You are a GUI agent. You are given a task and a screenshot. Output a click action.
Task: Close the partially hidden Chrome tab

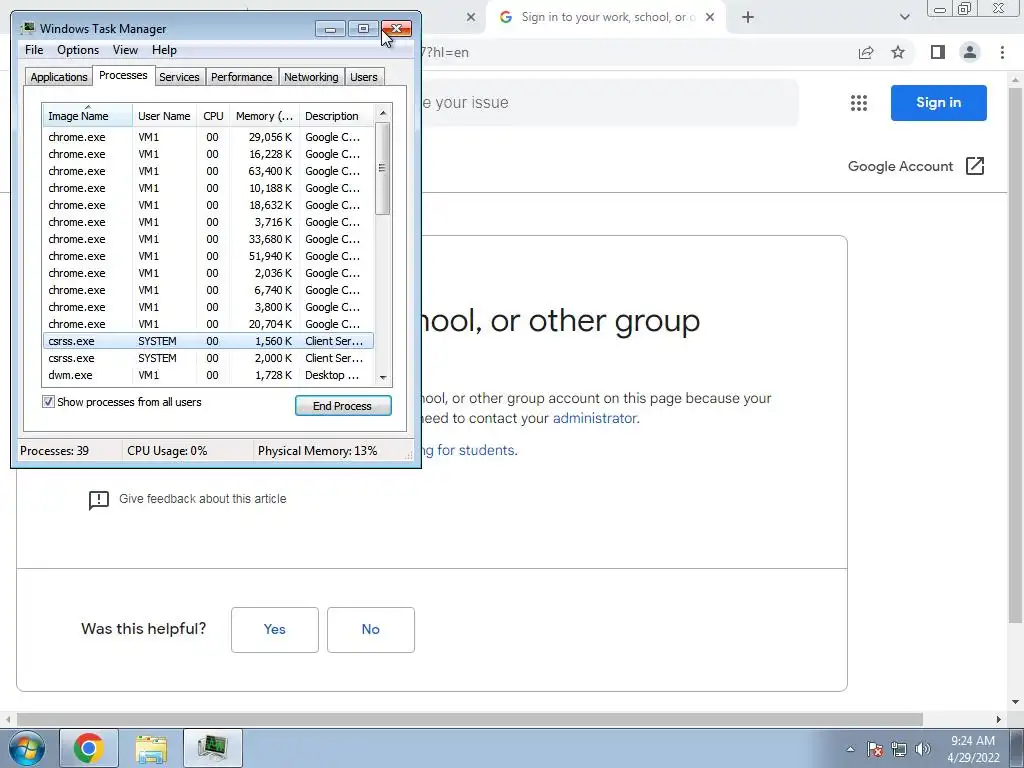point(471,18)
